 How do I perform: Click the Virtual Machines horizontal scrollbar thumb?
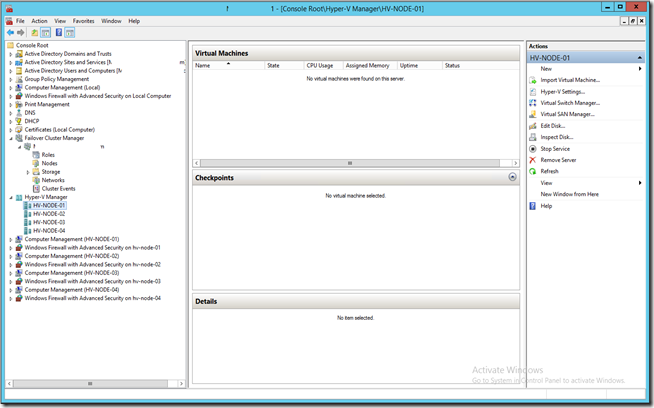pyautogui.click(x=350, y=163)
